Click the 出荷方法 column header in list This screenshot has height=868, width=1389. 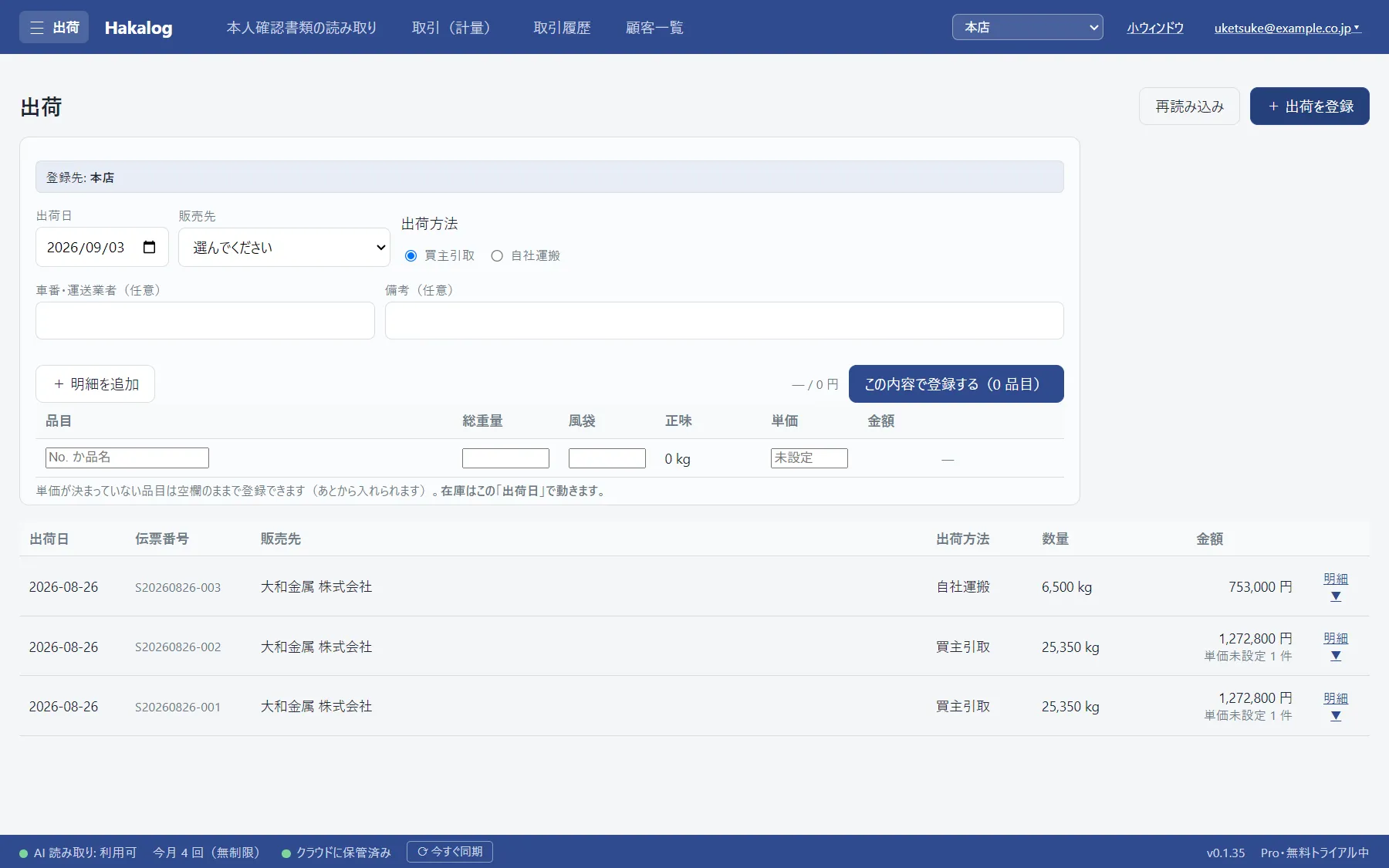963,539
